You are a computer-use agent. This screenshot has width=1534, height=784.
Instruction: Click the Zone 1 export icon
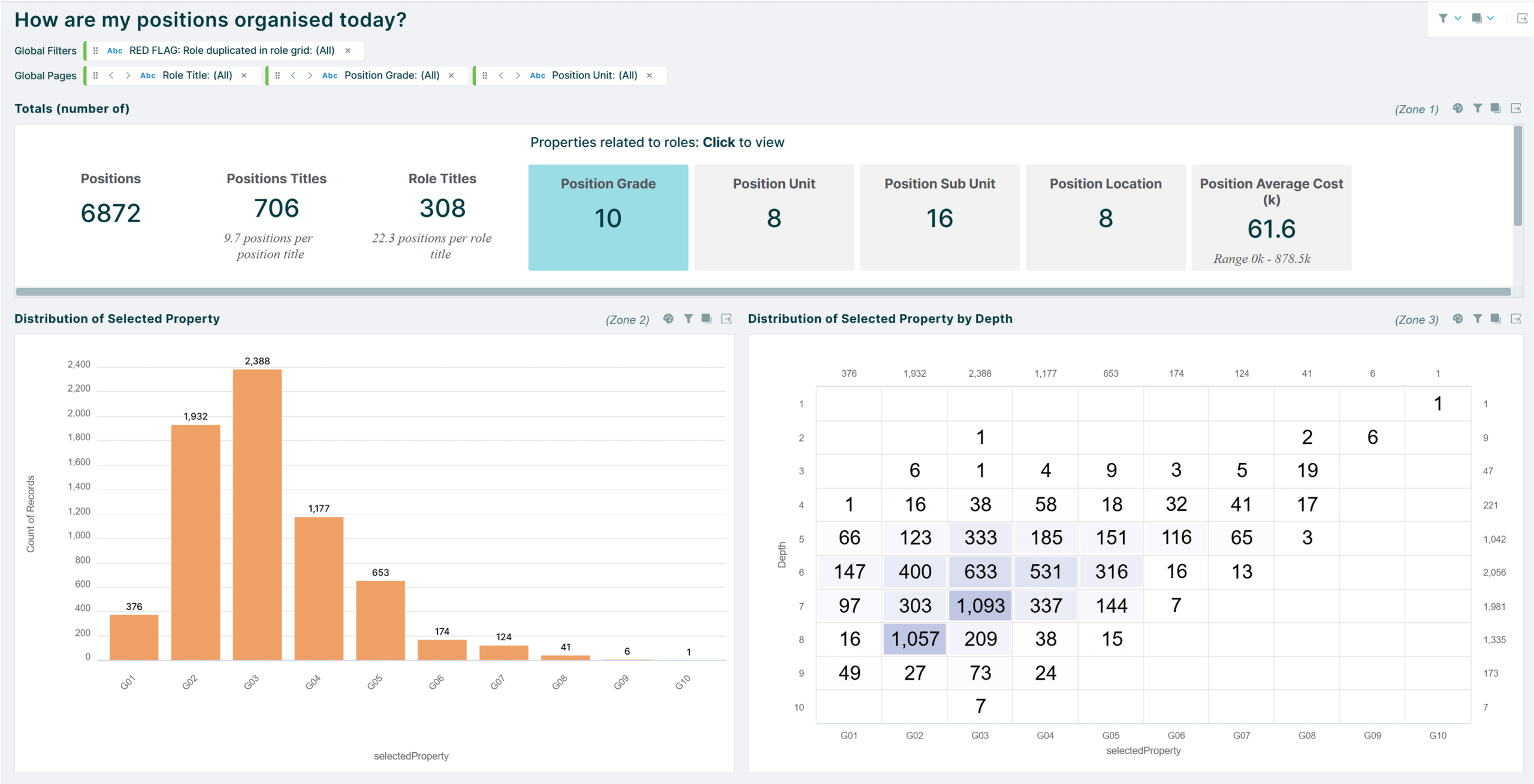click(1516, 108)
